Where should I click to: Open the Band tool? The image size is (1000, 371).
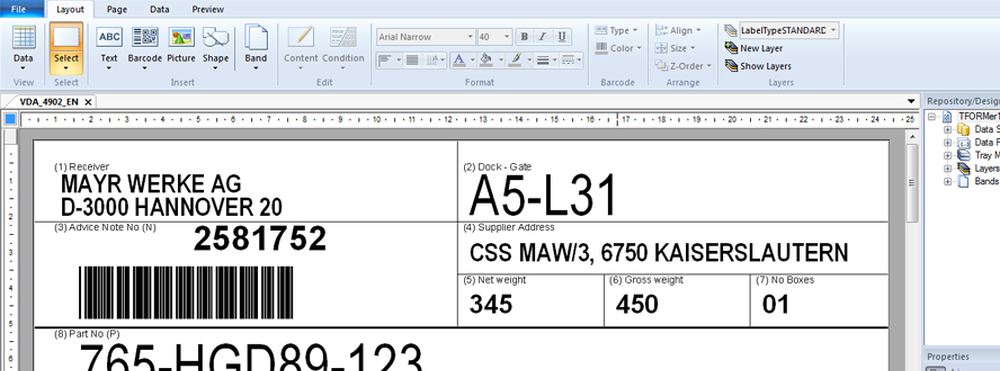[x=256, y=48]
